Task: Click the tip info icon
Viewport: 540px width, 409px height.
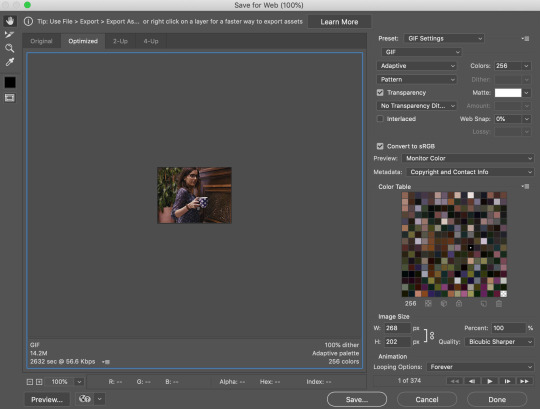Action: pos(28,21)
